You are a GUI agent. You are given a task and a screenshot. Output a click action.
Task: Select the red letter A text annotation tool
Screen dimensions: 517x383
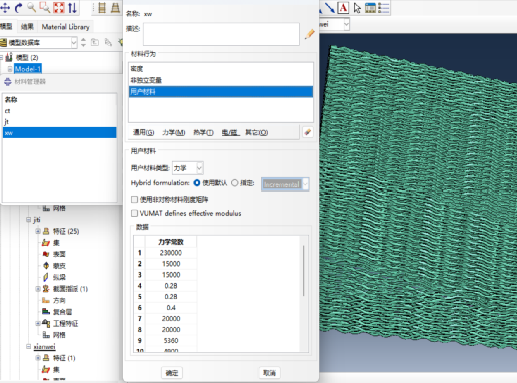pos(343,7)
